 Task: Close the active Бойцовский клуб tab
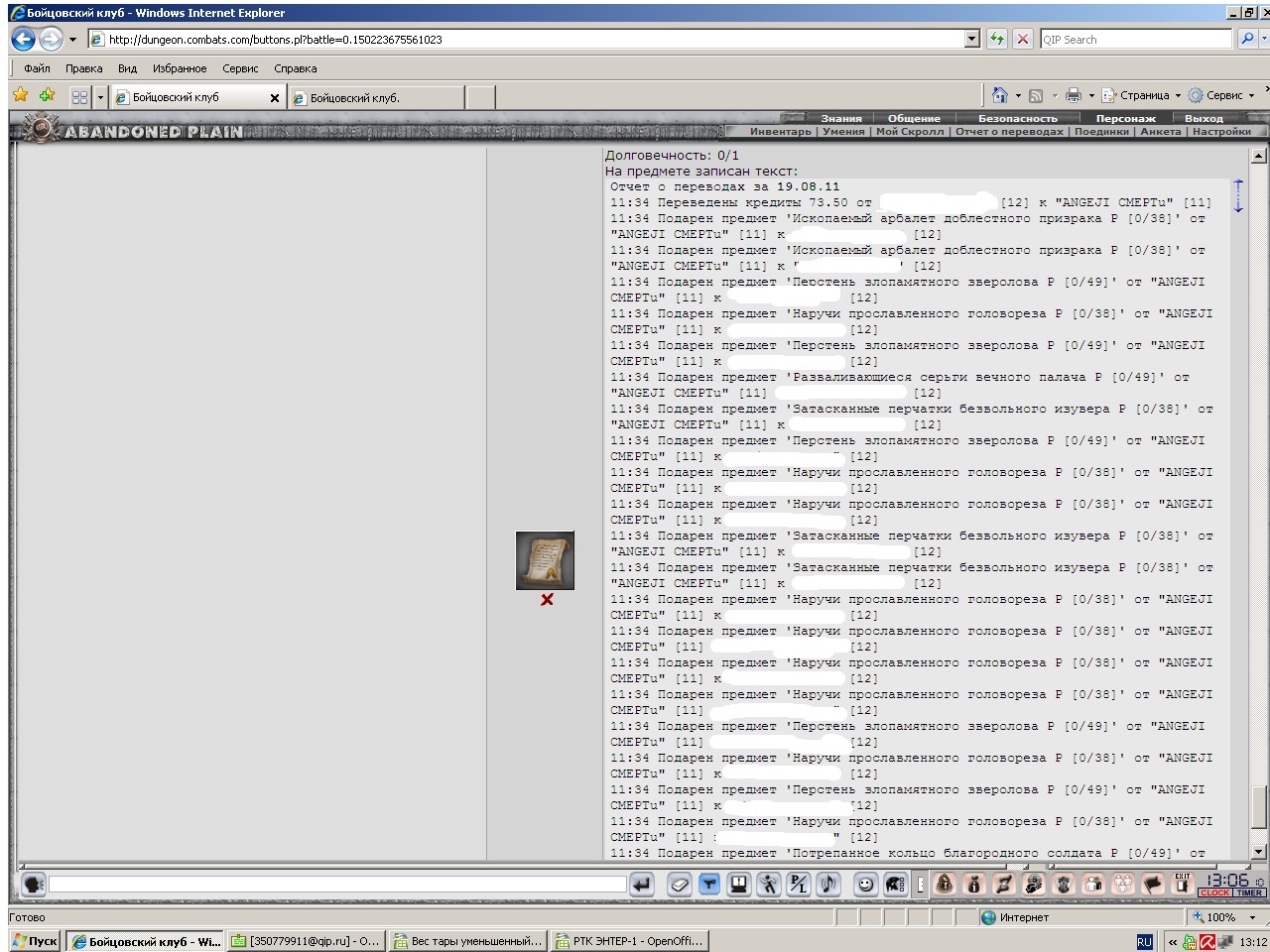[x=275, y=98]
